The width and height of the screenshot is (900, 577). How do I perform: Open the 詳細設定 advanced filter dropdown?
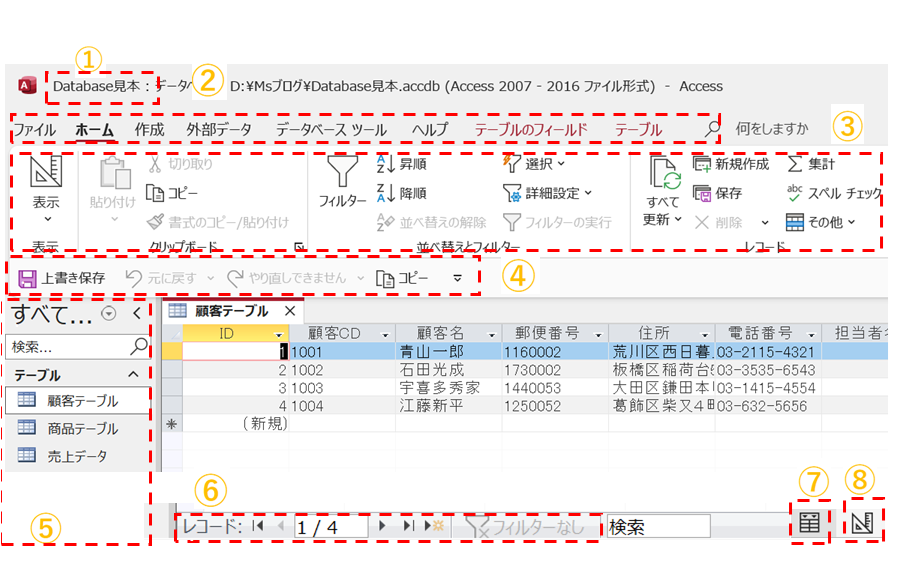[546, 193]
